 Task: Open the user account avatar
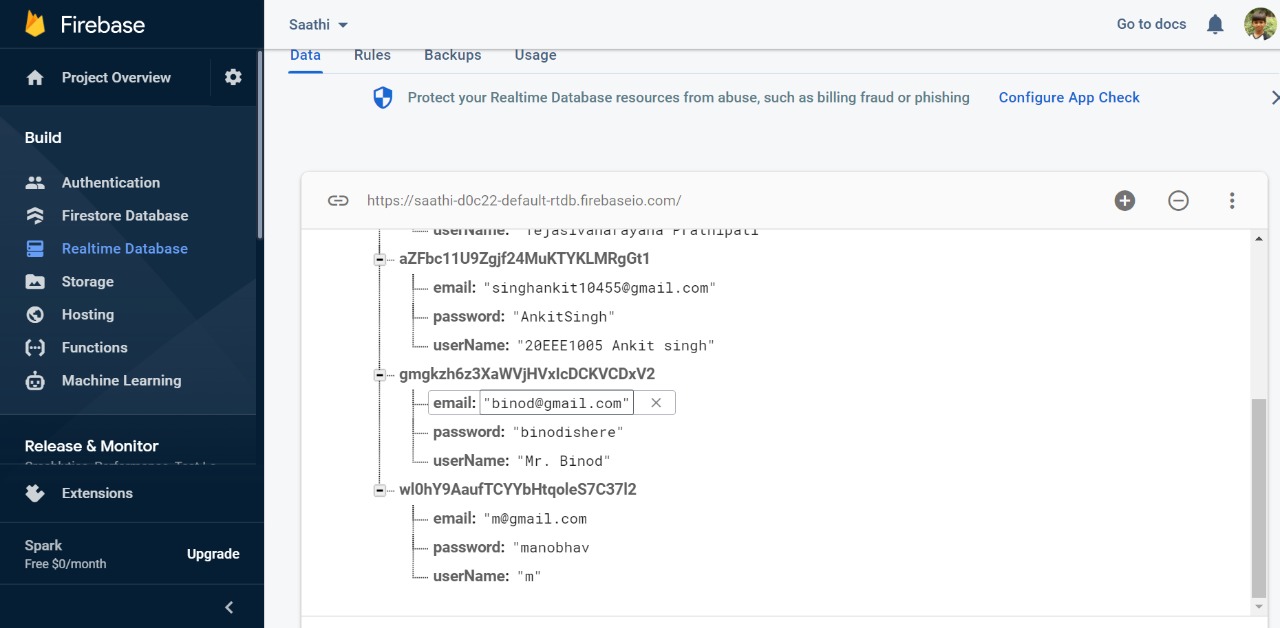pyautogui.click(x=1260, y=24)
